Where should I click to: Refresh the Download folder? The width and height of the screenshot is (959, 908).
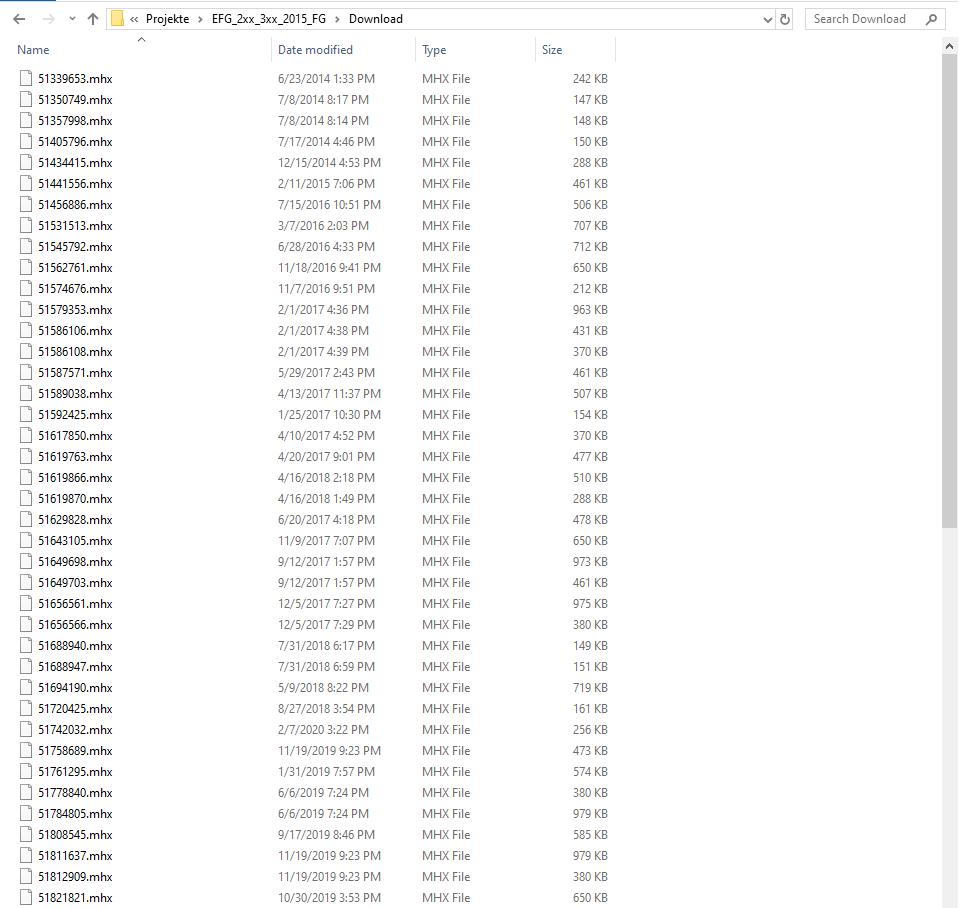(785, 20)
